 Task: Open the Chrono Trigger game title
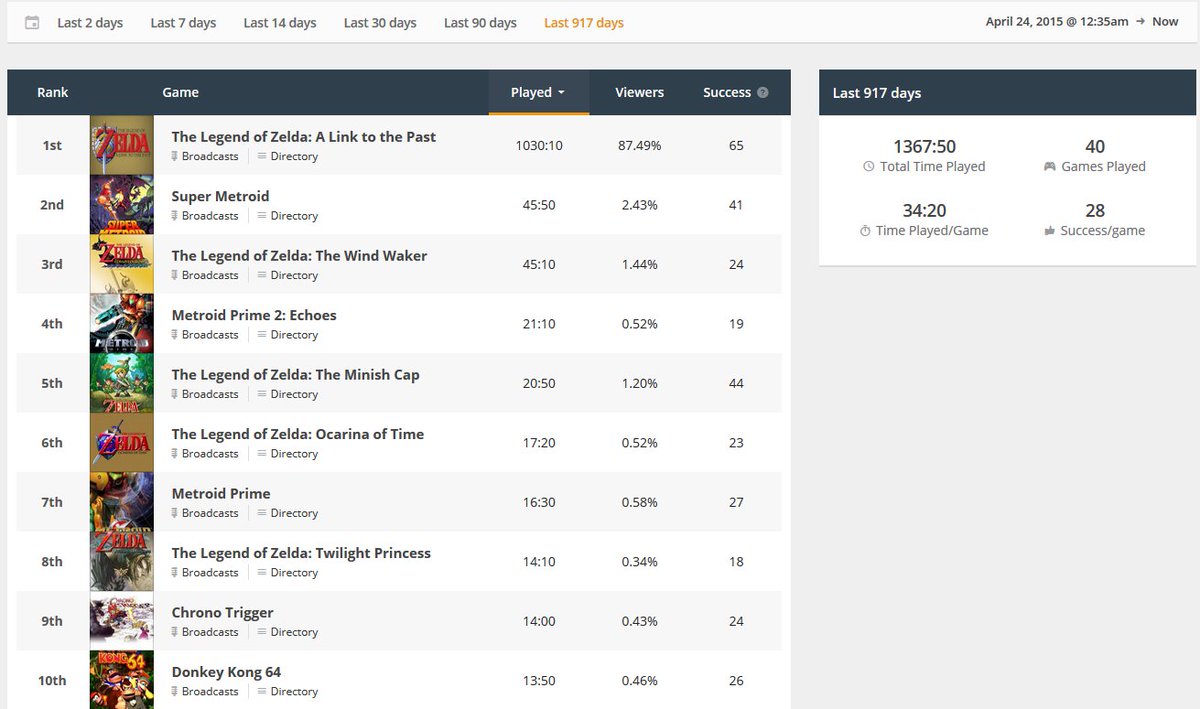pyautogui.click(x=222, y=613)
